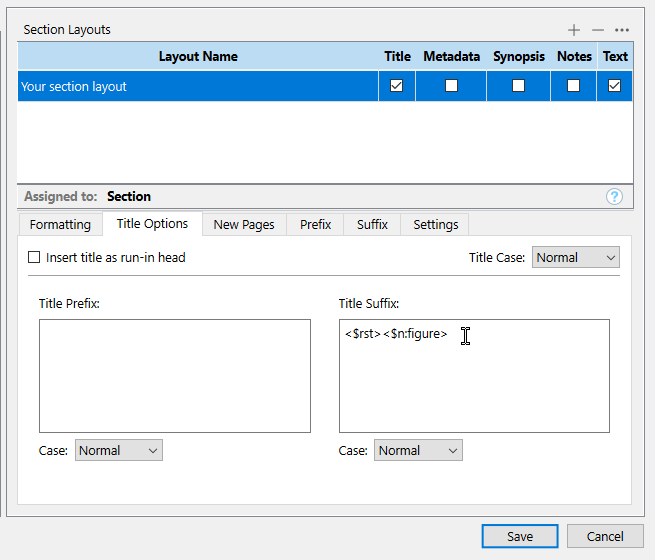Click the Save button

[x=520, y=536]
